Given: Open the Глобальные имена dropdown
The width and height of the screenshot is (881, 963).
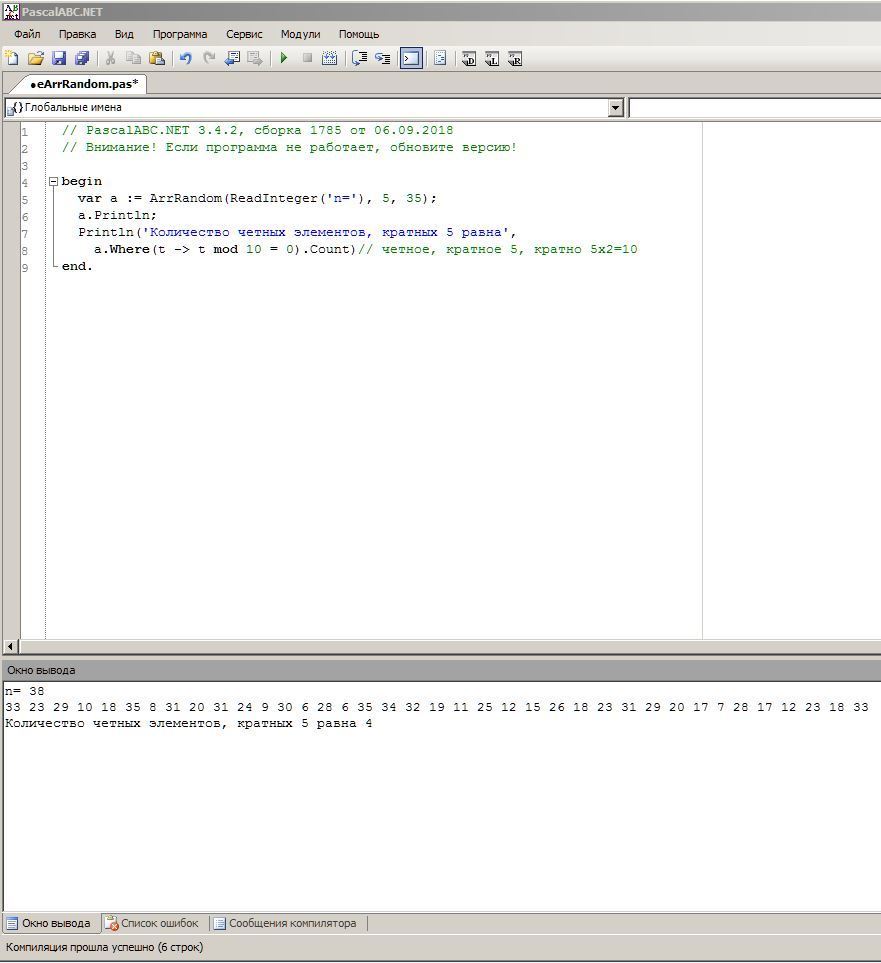Looking at the screenshot, I should 615,108.
